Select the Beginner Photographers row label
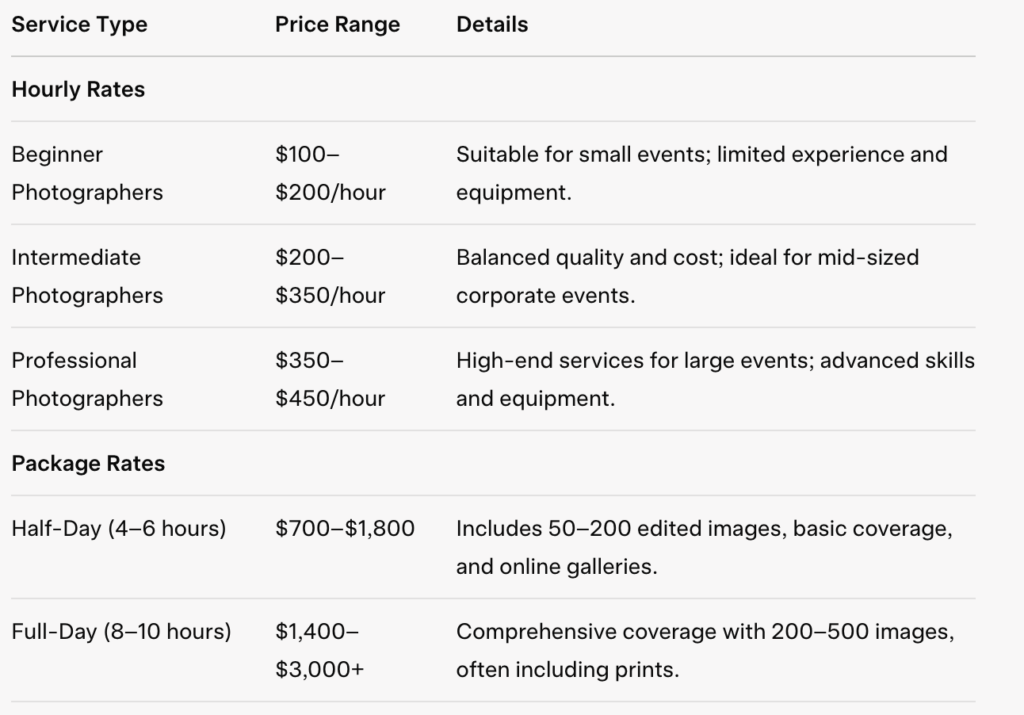 pyautogui.click(x=86, y=174)
